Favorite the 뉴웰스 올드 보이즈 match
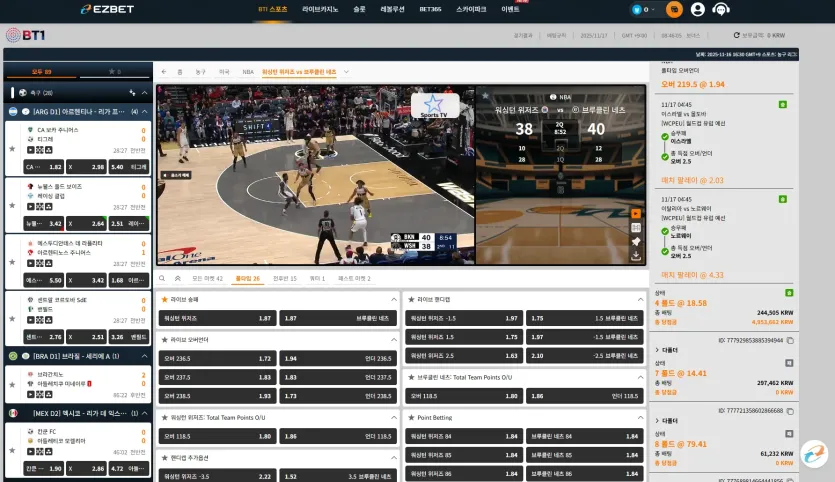The height and width of the screenshot is (482, 835). pyautogui.click(x=12, y=205)
